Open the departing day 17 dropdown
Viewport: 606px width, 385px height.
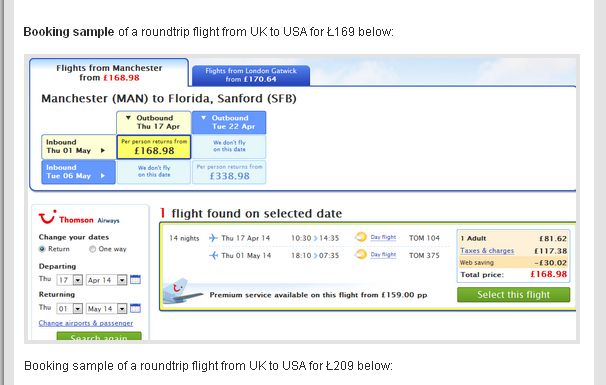coord(70,280)
